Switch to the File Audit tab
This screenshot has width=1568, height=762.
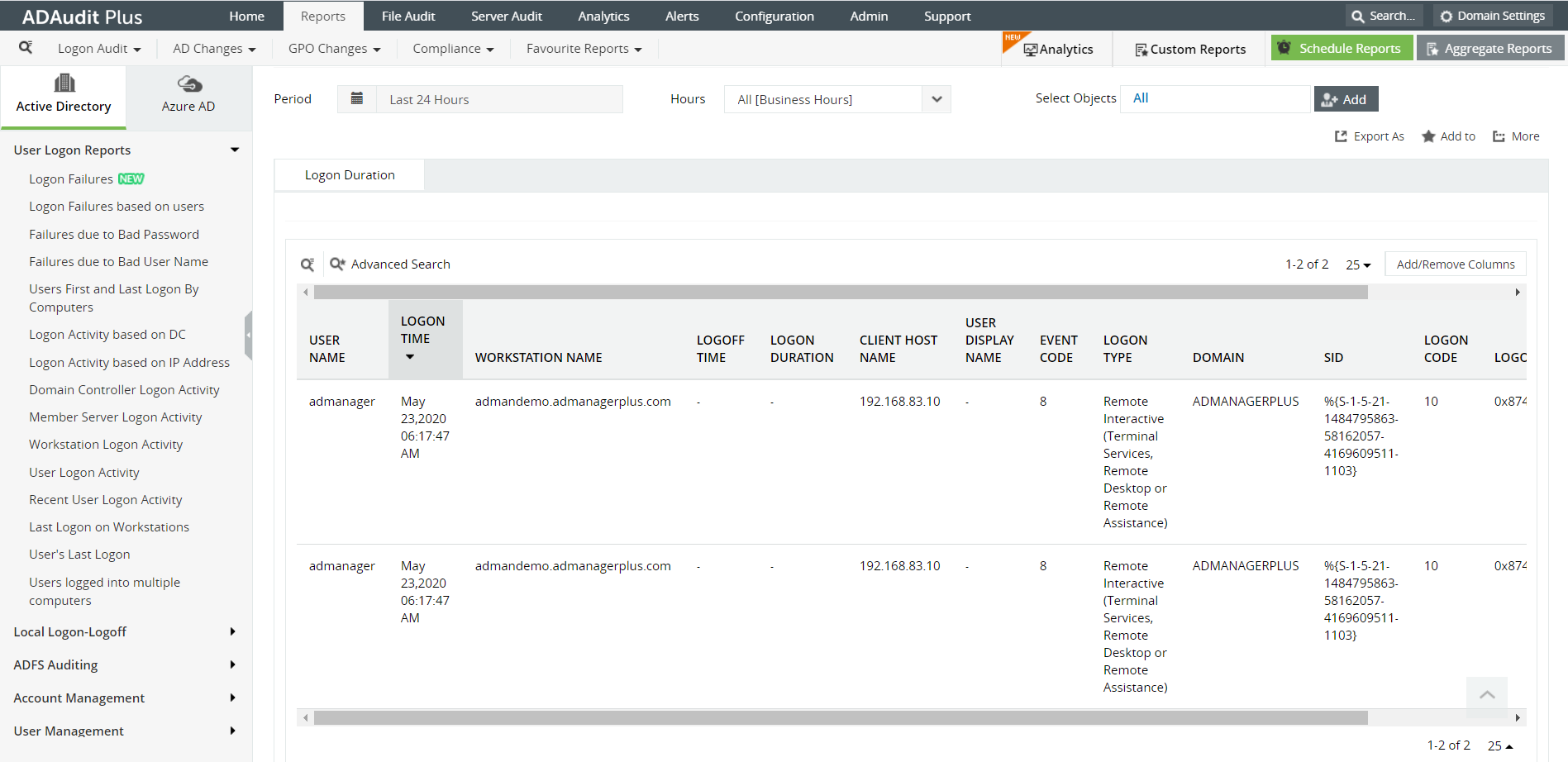click(408, 16)
